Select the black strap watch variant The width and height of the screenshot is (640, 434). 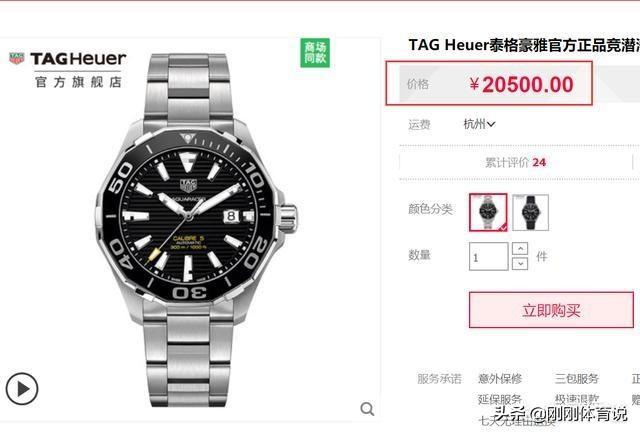tap(530, 212)
